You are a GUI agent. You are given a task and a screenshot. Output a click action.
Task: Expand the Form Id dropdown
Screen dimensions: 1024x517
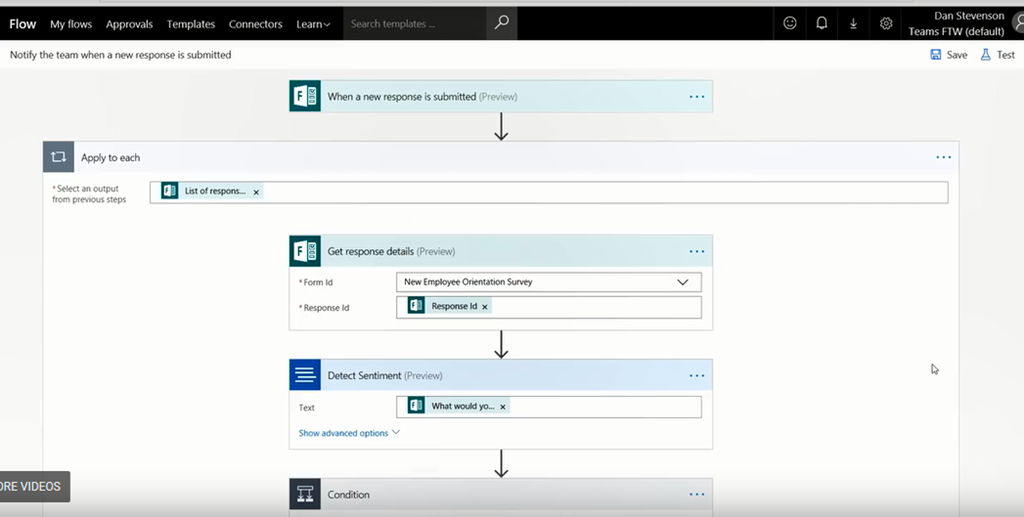pos(683,282)
